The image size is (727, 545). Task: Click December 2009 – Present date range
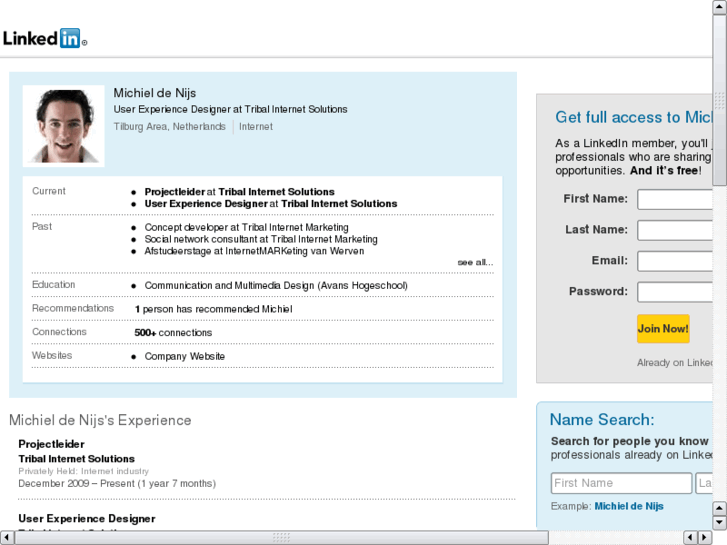[117, 483]
